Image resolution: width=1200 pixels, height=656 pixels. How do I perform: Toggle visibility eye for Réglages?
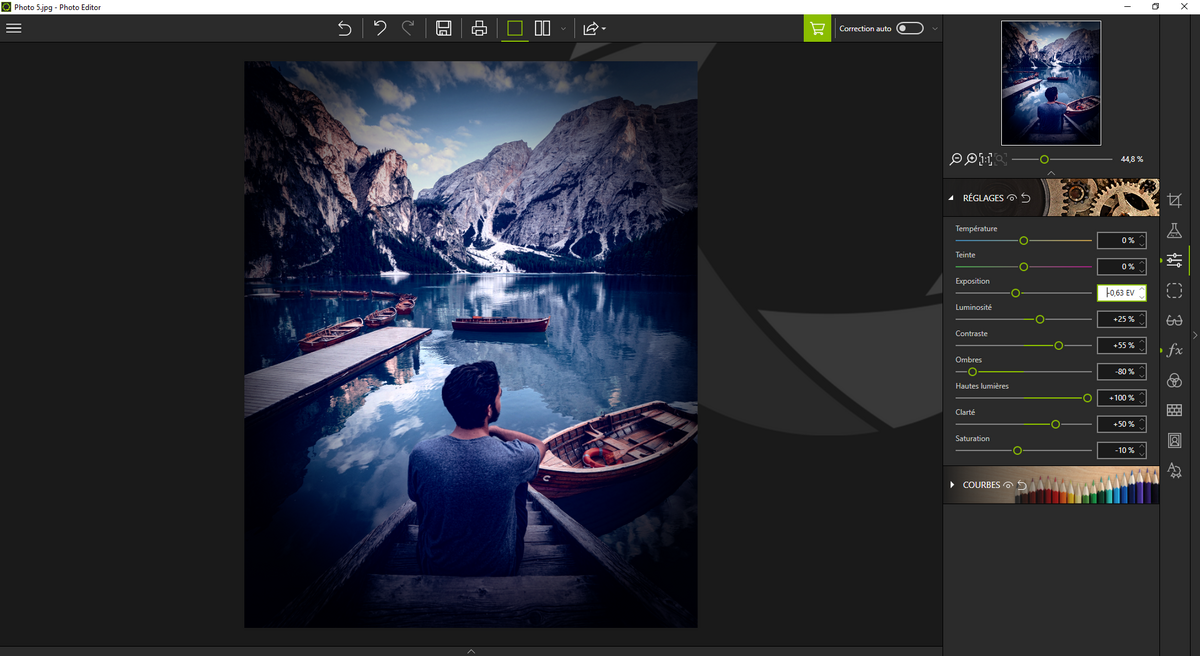[1012, 198]
